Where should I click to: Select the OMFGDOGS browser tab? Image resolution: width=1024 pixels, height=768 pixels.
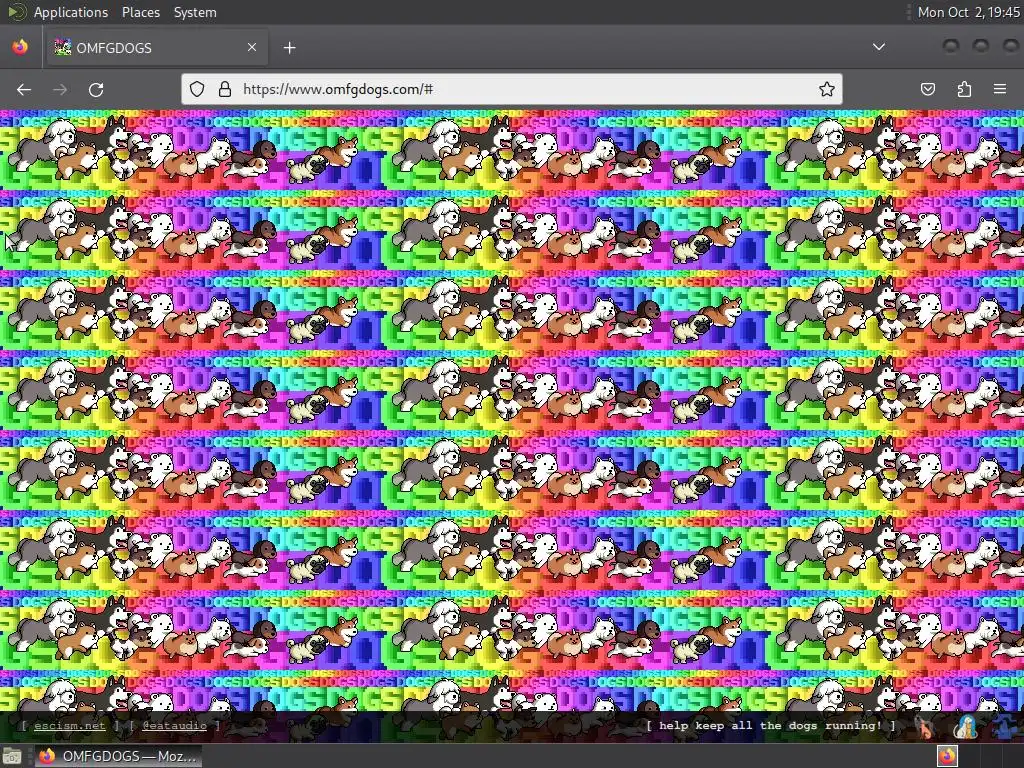[x=157, y=47]
